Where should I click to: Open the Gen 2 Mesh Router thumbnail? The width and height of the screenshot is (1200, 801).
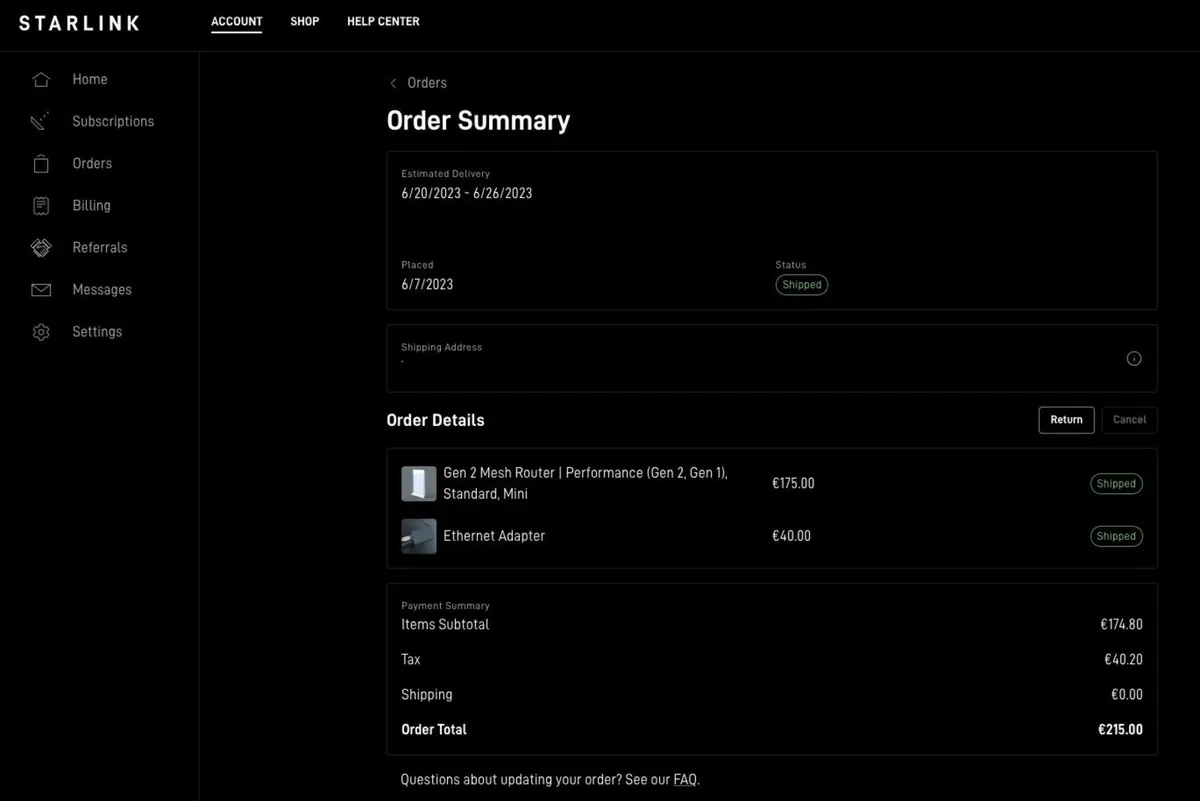[419, 483]
